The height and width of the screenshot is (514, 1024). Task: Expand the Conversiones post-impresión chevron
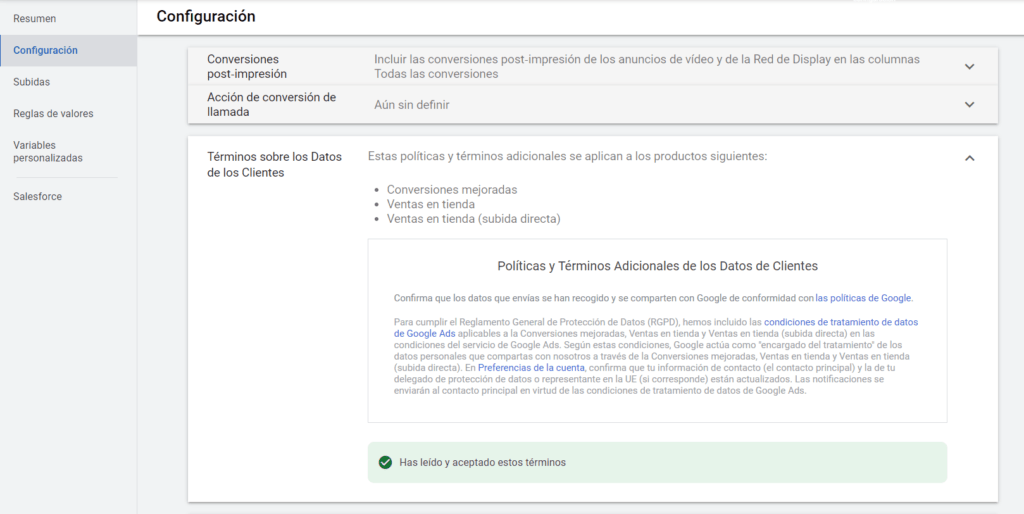(970, 67)
